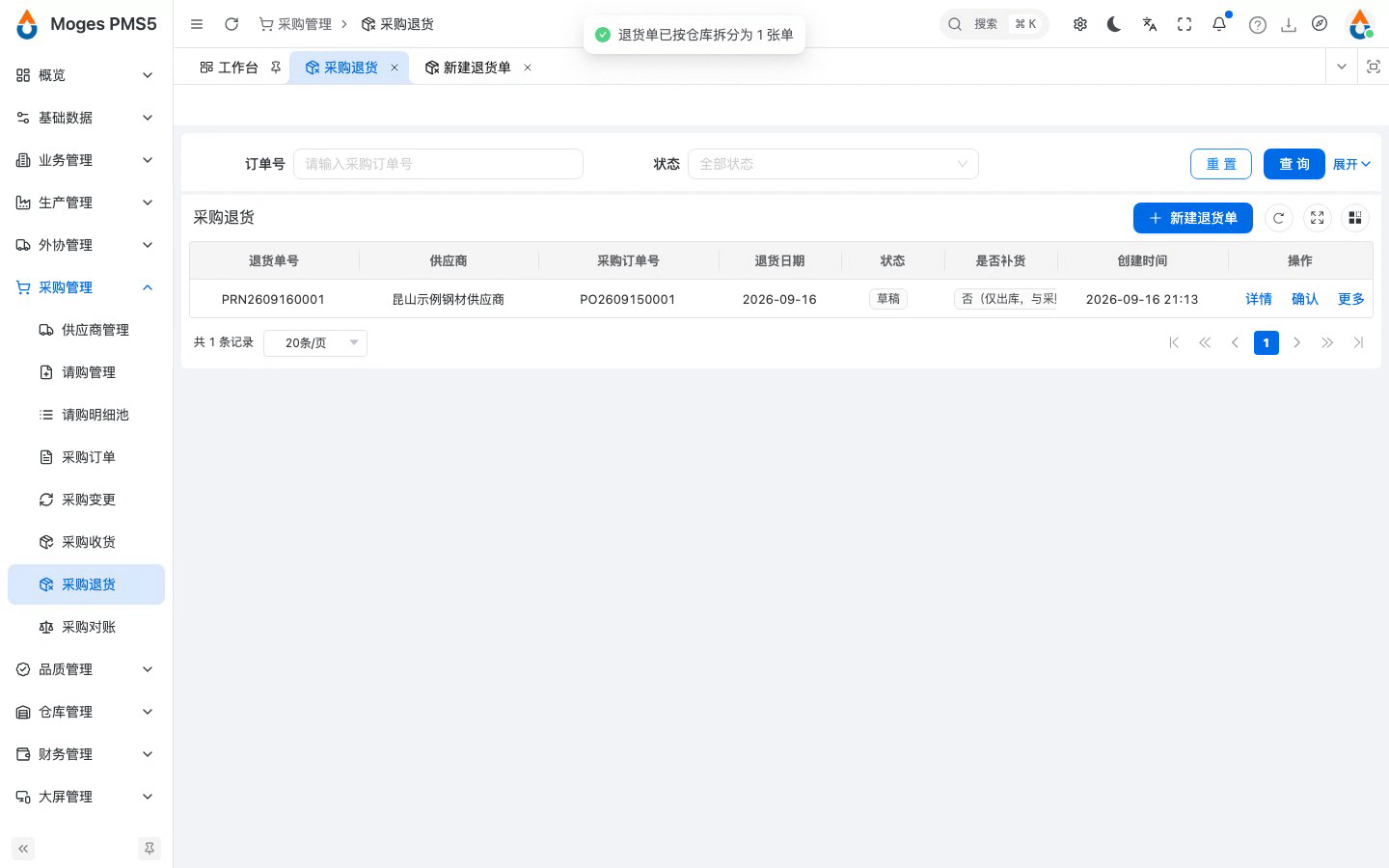
Task: Open table column settings grid icon
Action: [x=1355, y=218]
